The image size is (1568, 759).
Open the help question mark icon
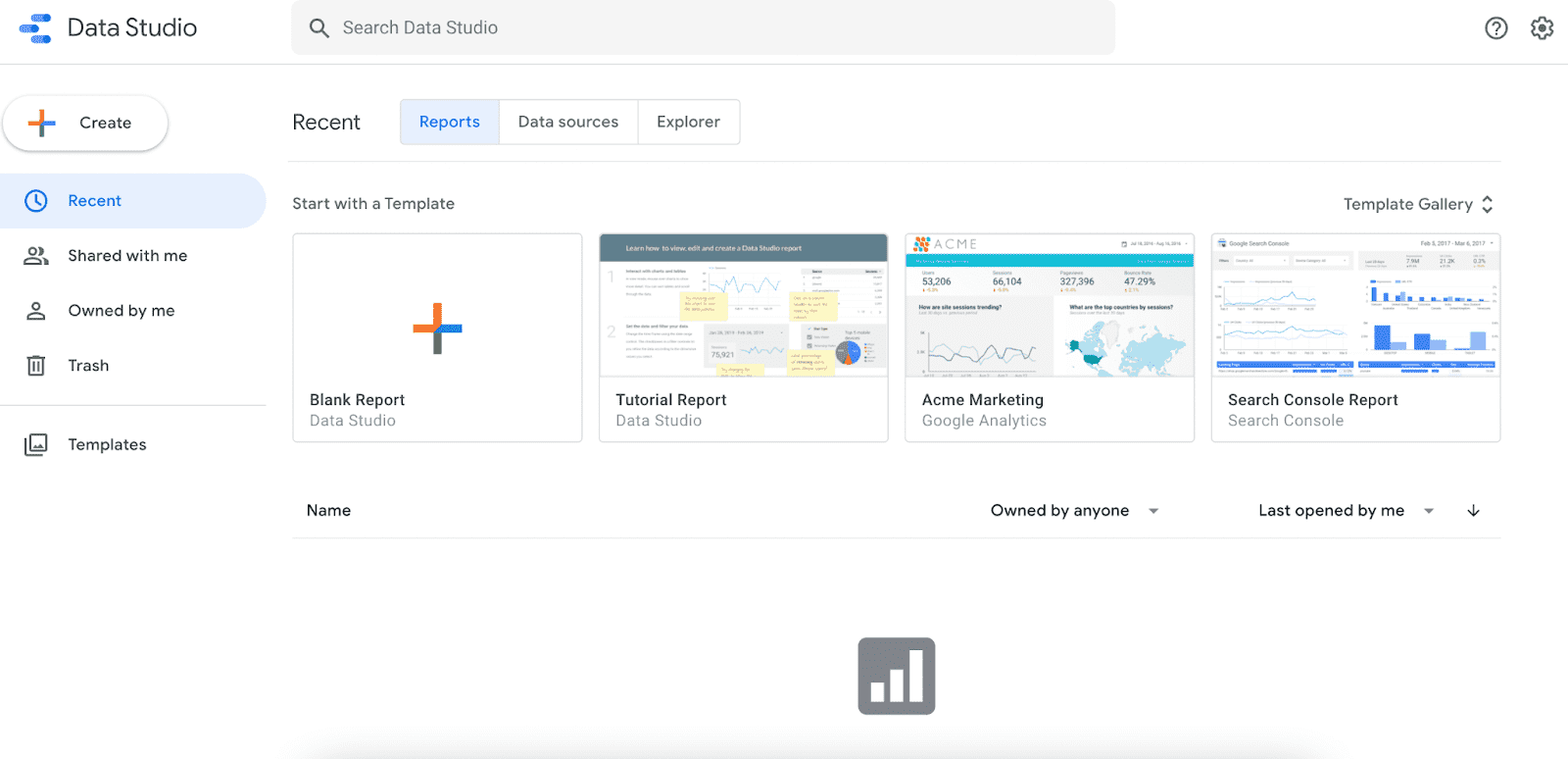(x=1495, y=28)
